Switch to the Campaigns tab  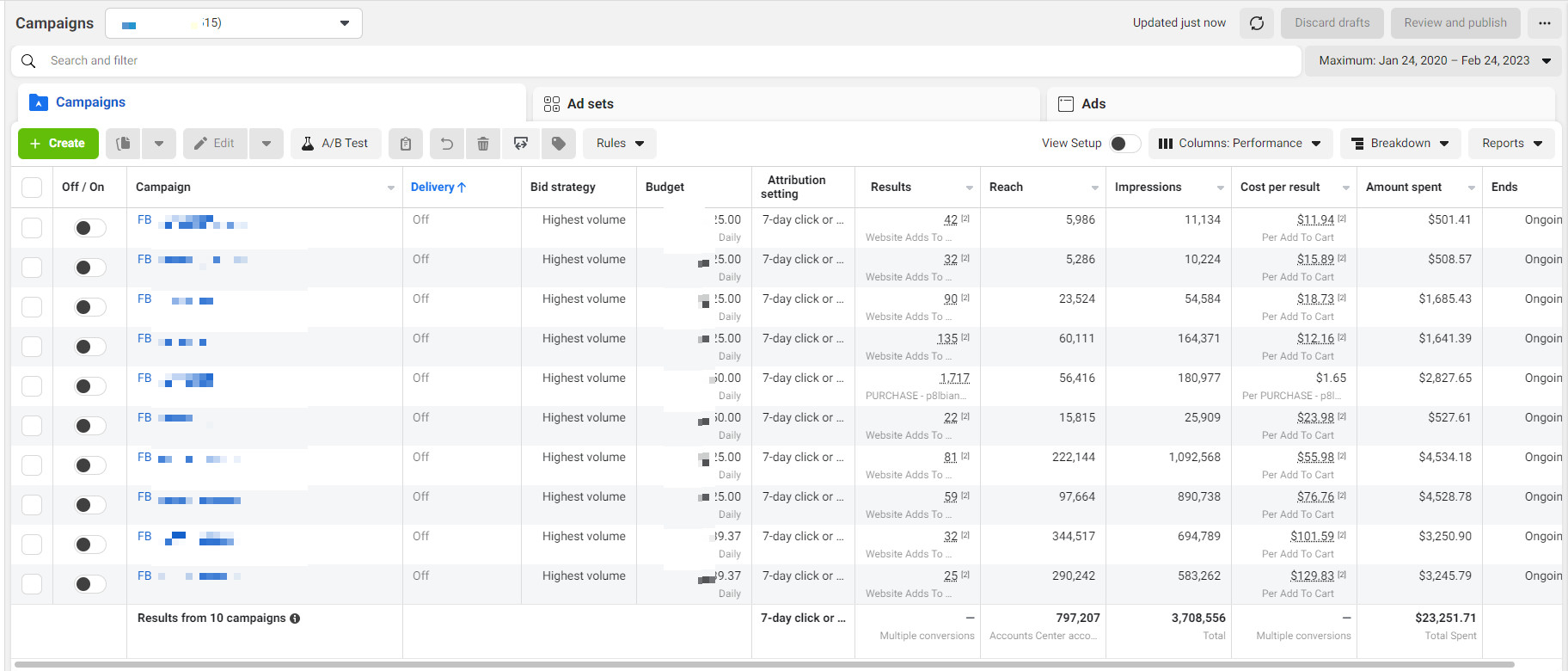click(x=272, y=103)
